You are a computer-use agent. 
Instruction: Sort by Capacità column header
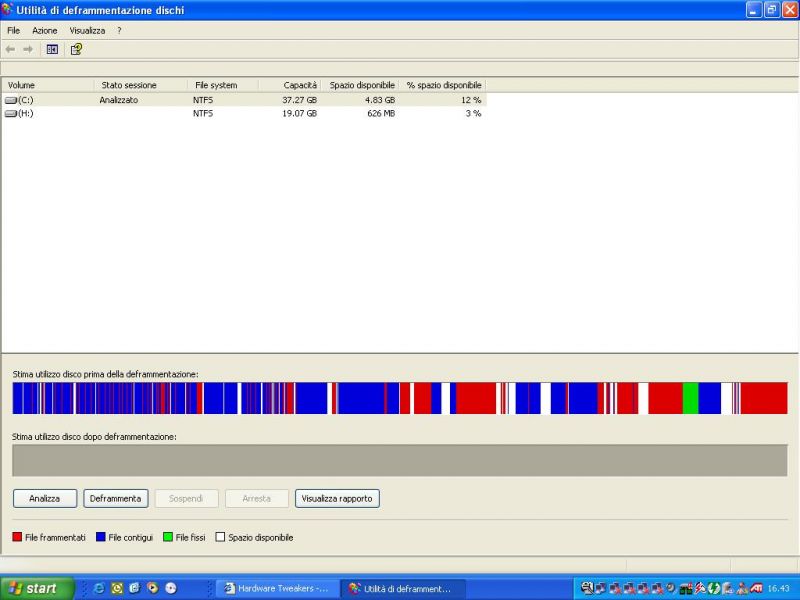[290, 85]
